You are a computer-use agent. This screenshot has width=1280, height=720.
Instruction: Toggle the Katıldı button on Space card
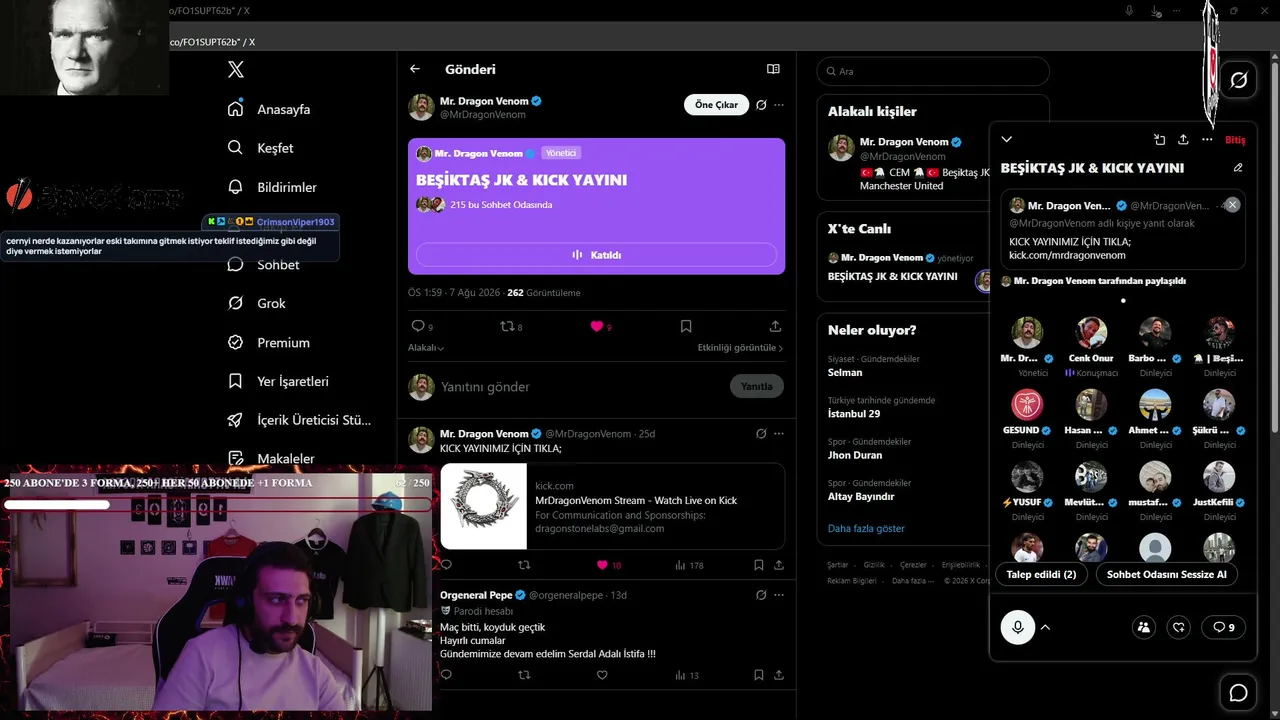[596, 255]
